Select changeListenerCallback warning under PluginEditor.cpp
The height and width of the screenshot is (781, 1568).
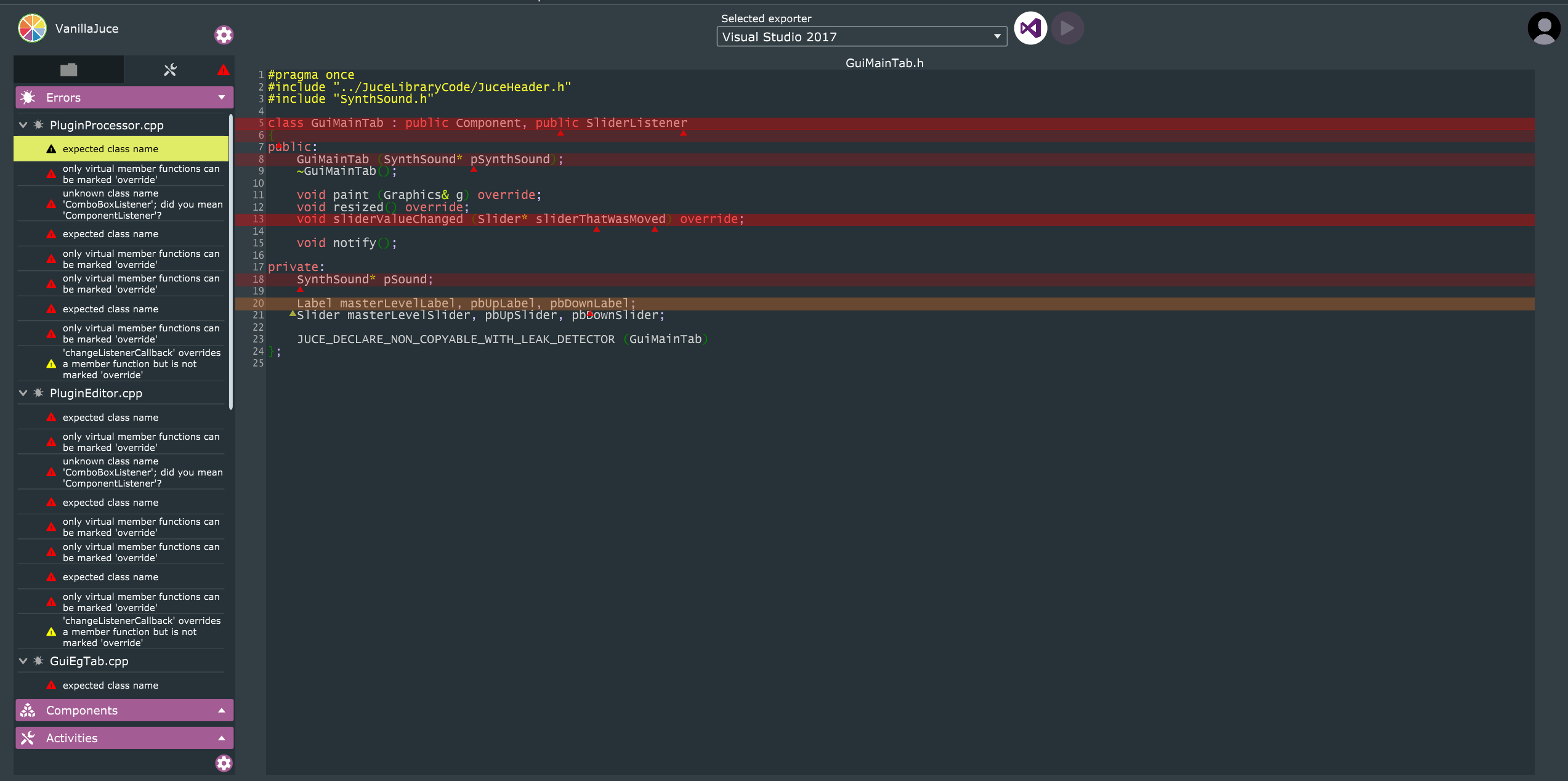(x=121, y=632)
